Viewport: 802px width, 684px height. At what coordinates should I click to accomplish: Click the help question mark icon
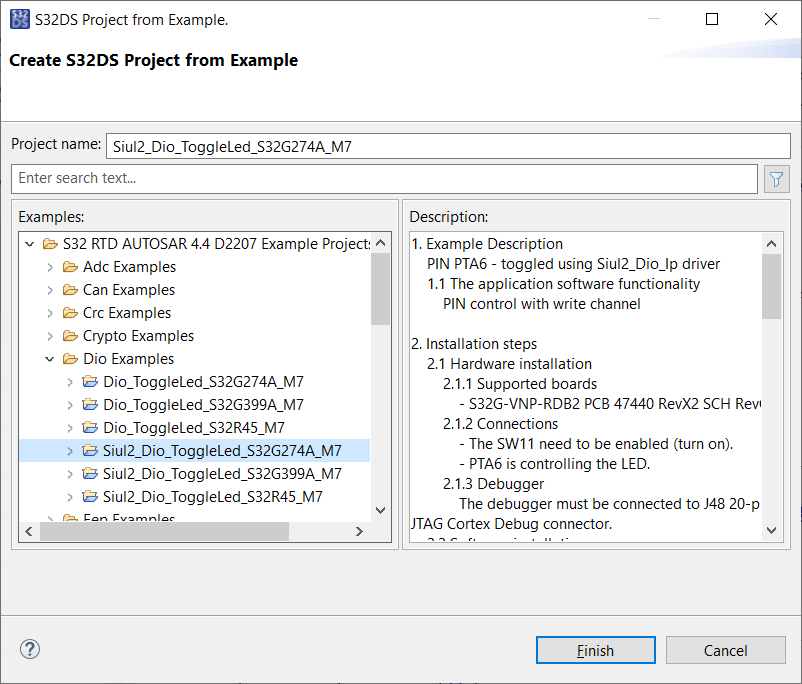click(x=29, y=649)
